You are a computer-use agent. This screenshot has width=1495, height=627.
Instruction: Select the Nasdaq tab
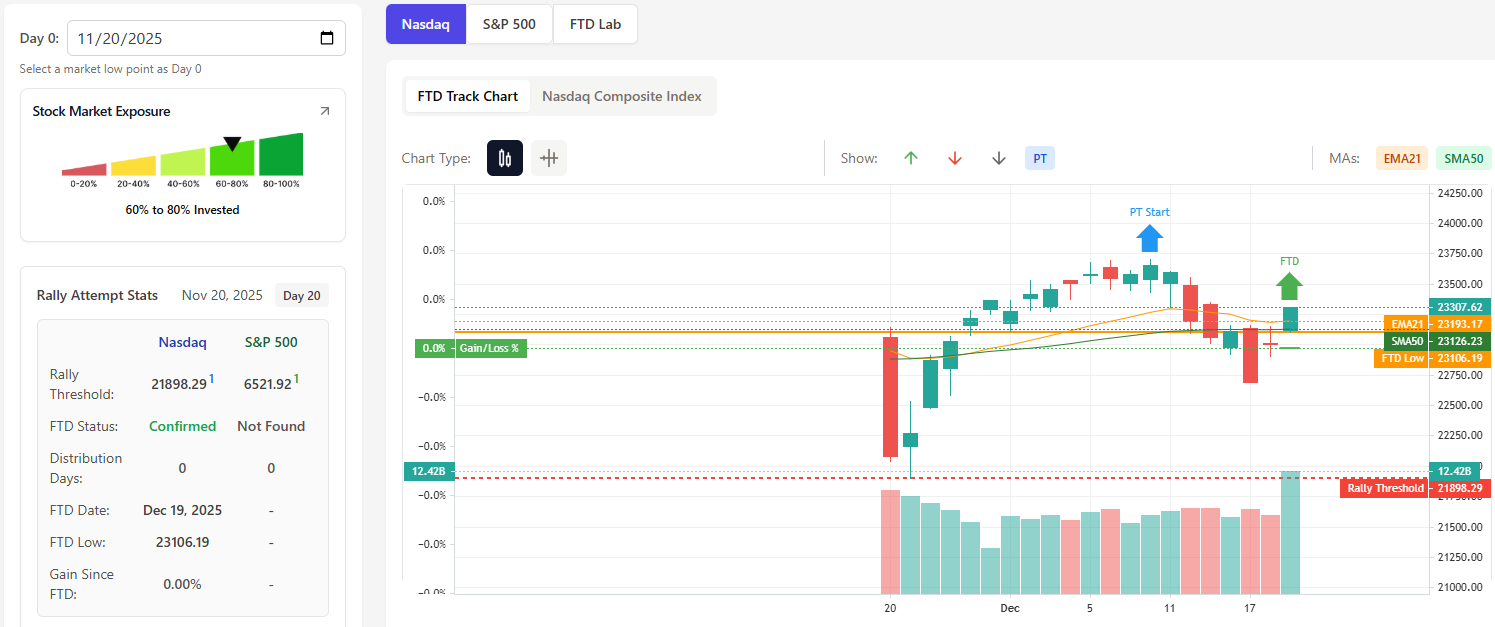tap(425, 24)
